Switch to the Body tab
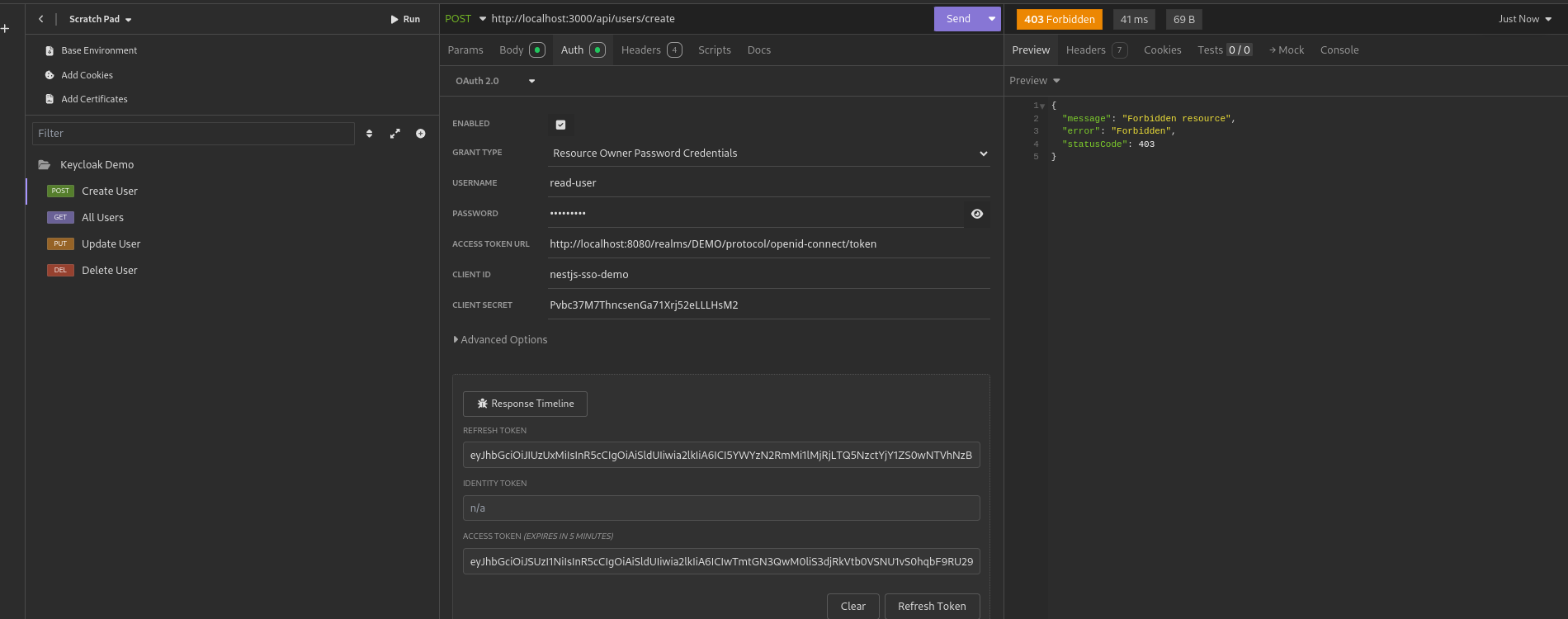 pyautogui.click(x=522, y=50)
